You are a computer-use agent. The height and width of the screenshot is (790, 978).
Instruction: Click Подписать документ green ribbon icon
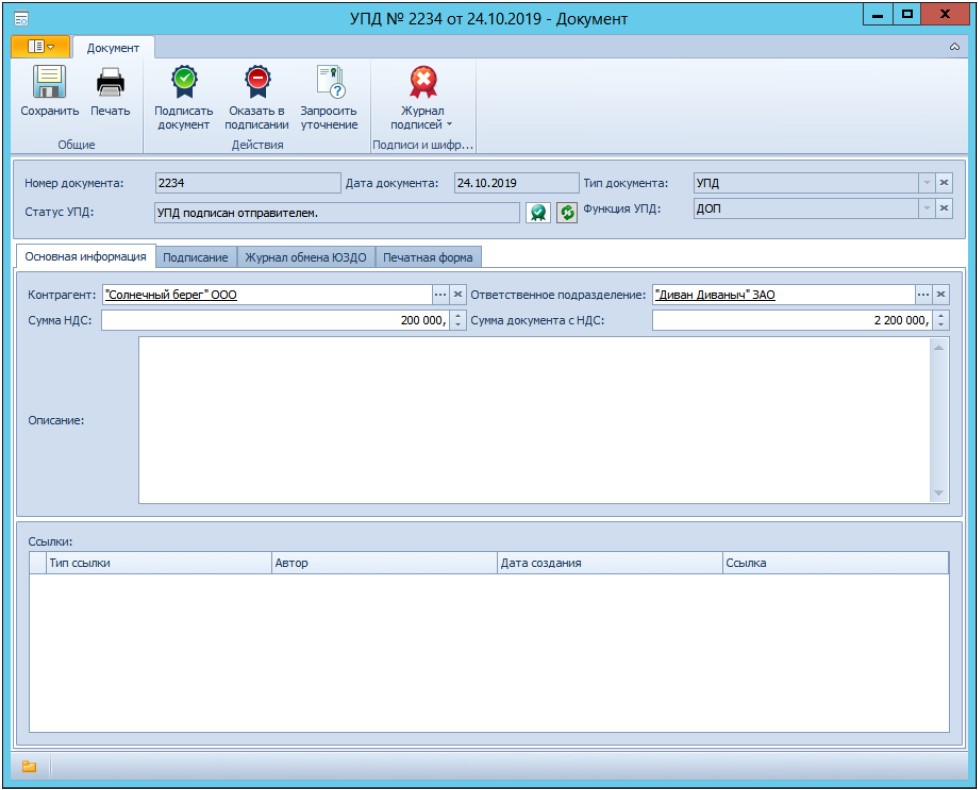[184, 82]
